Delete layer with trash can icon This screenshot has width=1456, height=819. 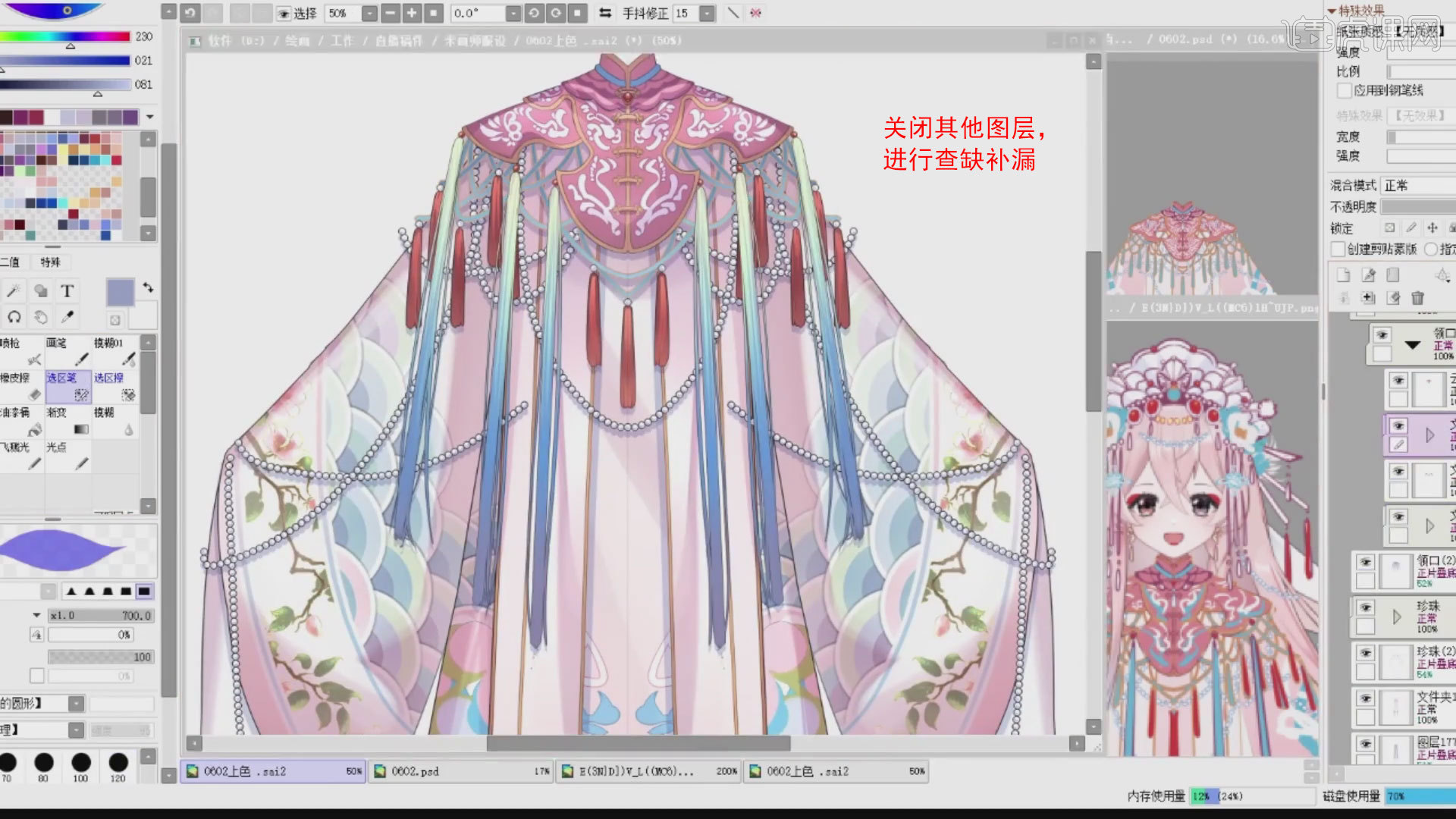[1418, 298]
